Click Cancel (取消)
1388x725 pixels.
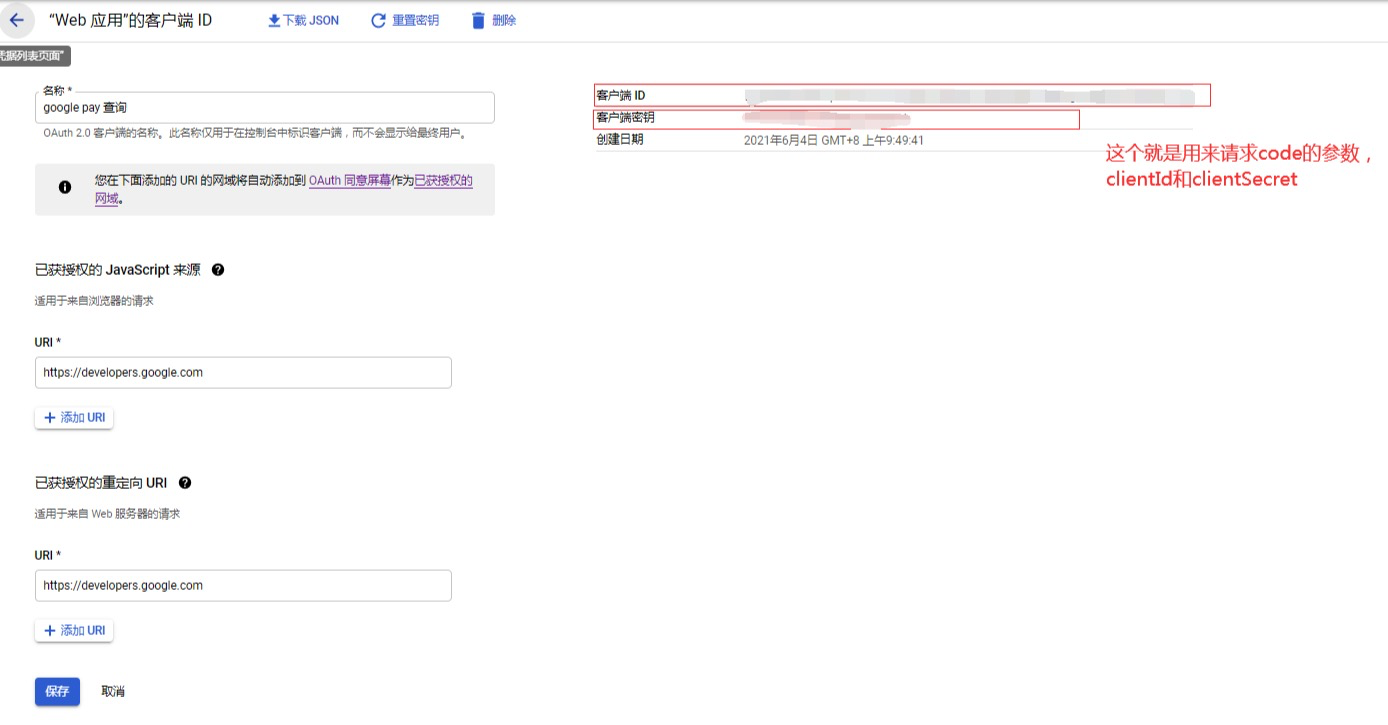(113, 692)
